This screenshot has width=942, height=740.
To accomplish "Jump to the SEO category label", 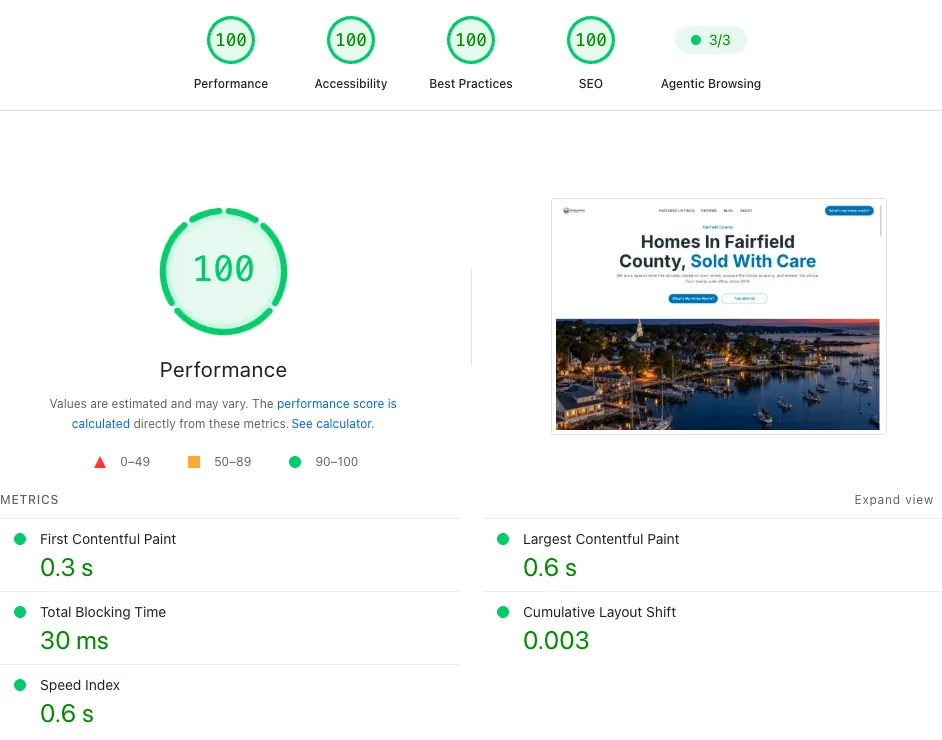I will point(591,83).
